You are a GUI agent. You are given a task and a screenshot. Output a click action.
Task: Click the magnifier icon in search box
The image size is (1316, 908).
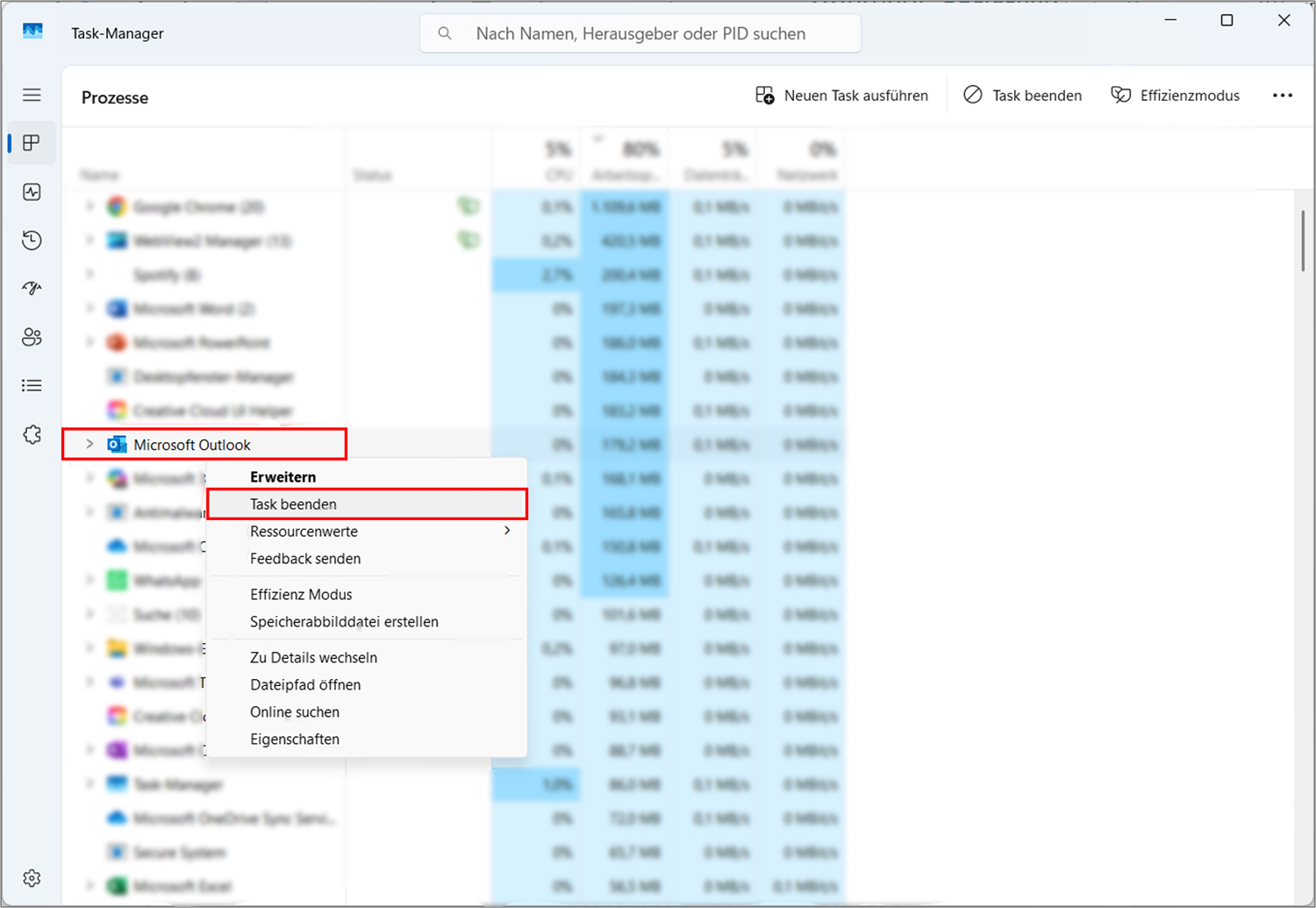click(445, 33)
